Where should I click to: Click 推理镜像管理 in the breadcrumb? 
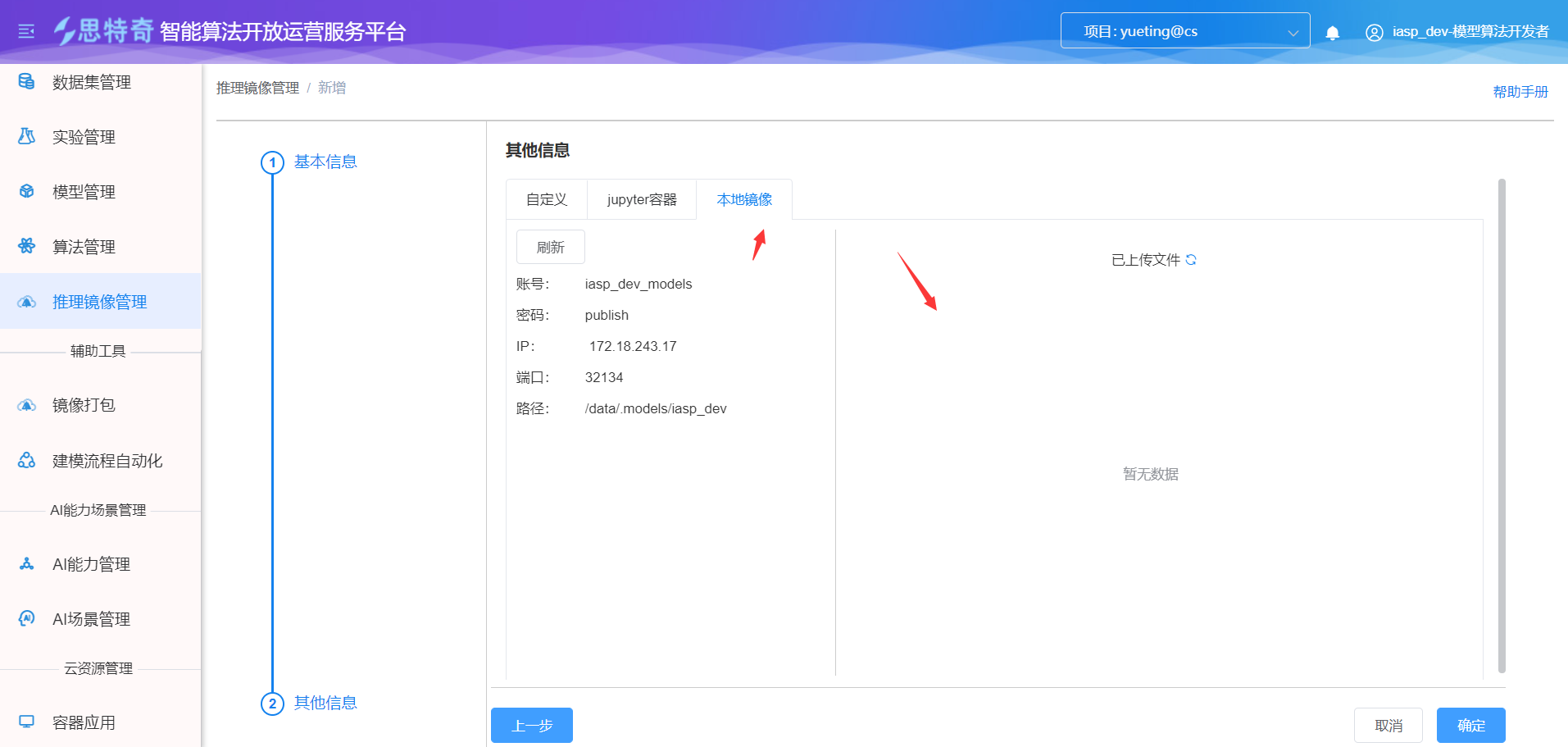click(257, 88)
